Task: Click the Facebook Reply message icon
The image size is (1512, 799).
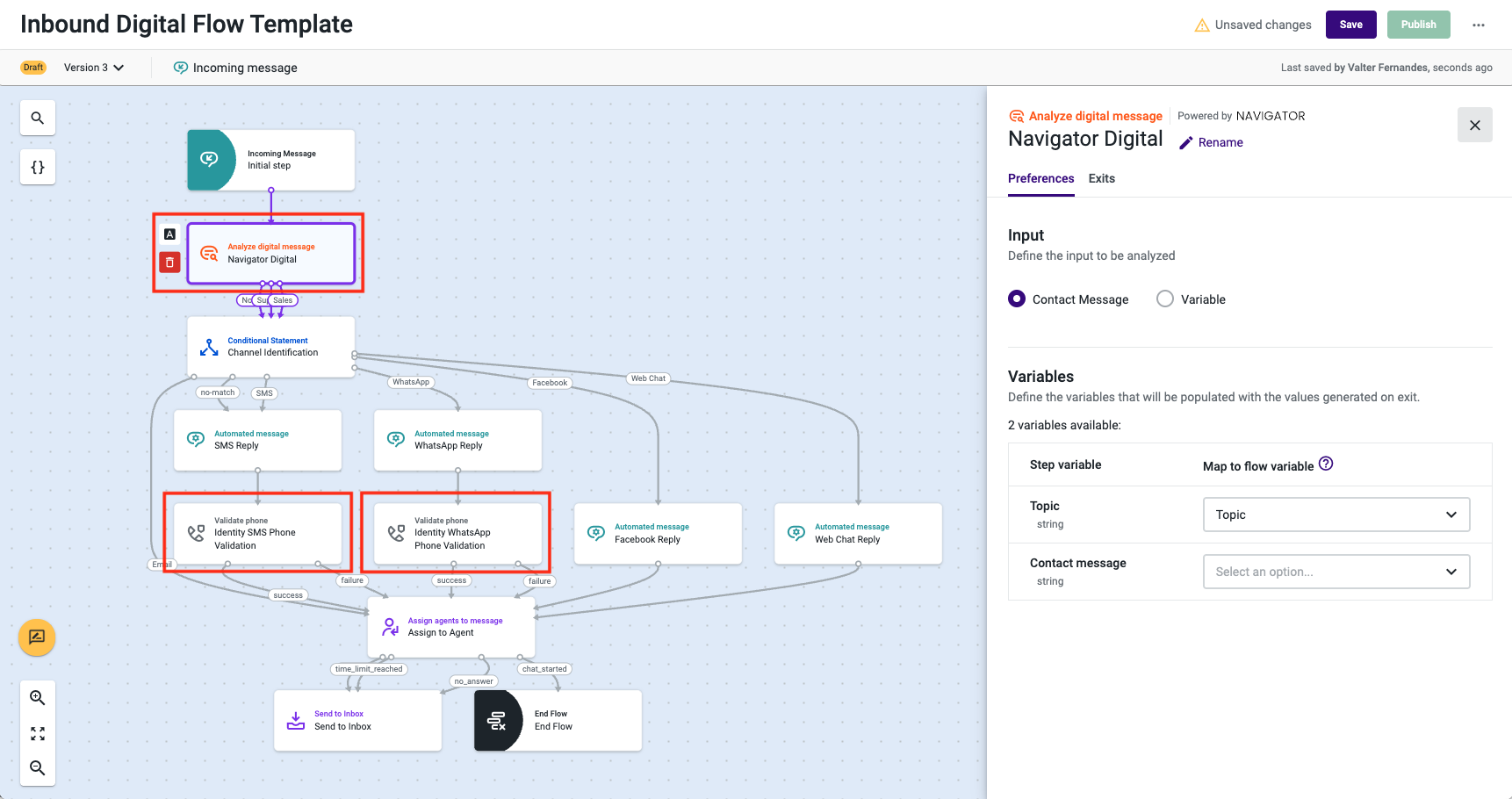Action: (596, 533)
